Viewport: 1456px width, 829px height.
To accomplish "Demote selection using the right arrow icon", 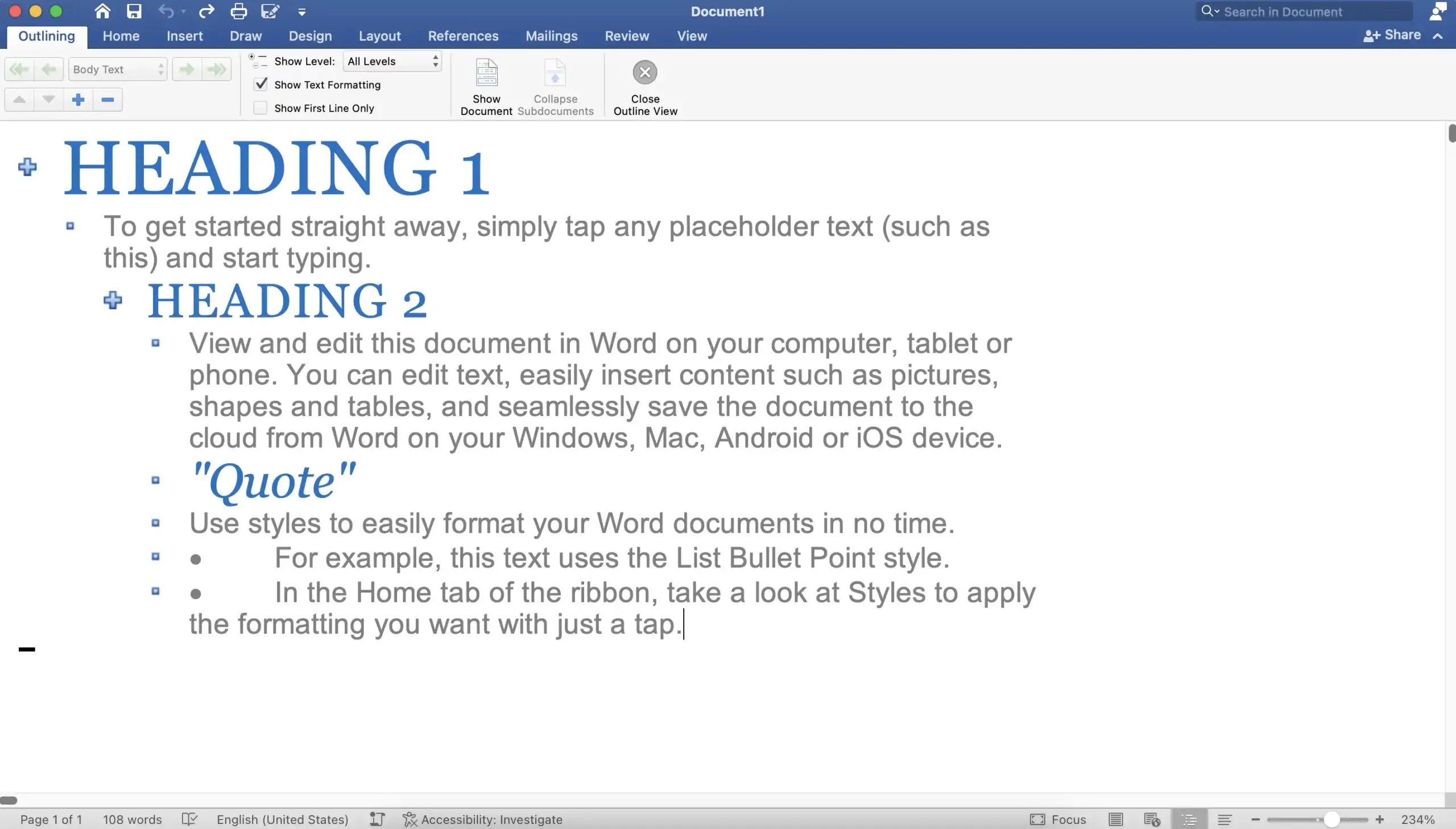I will [185, 69].
